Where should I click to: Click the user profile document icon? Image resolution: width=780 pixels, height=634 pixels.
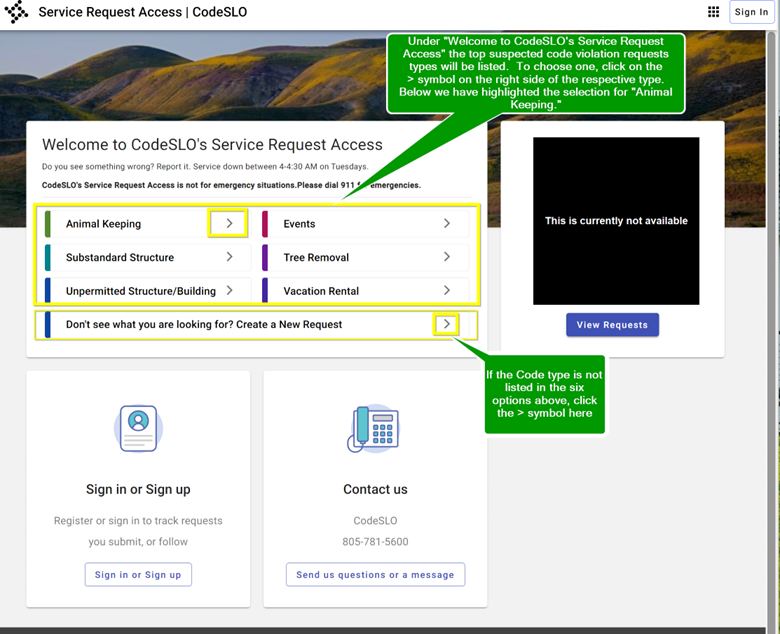tap(138, 428)
